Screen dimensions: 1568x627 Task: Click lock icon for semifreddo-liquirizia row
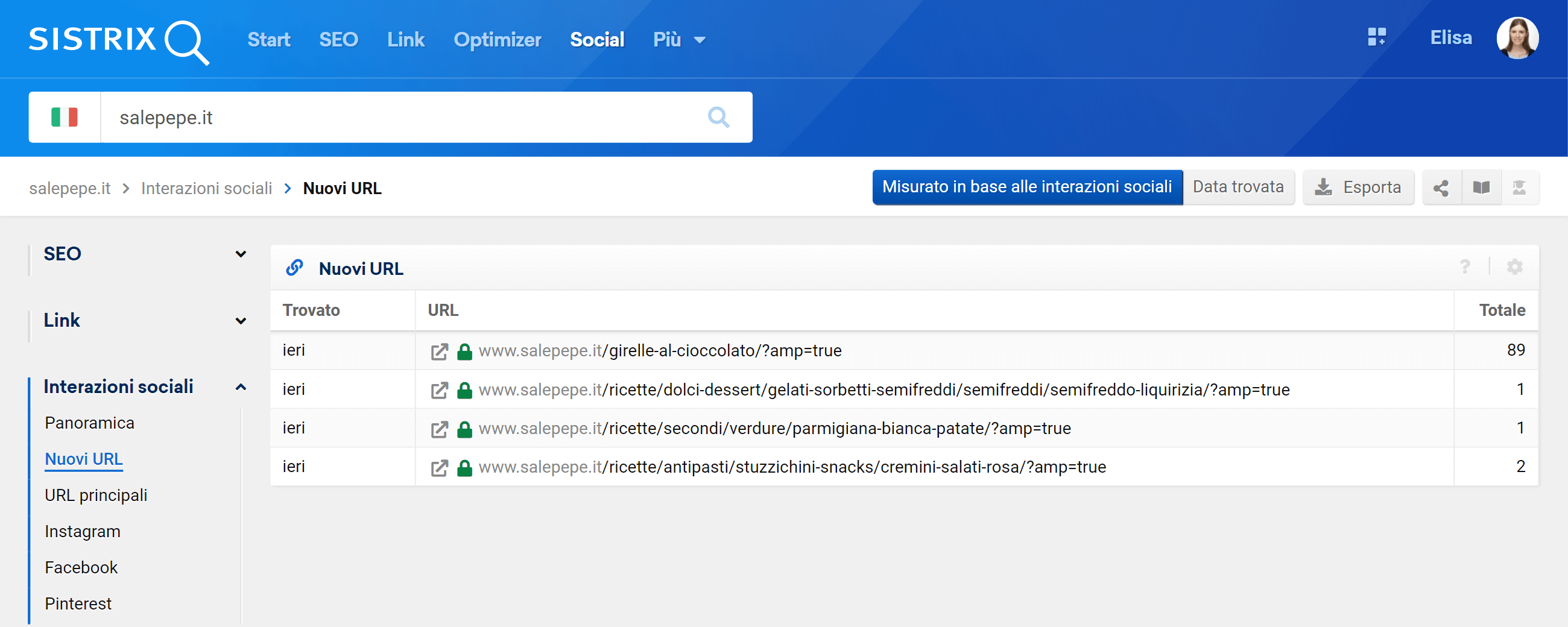pyautogui.click(x=464, y=390)
